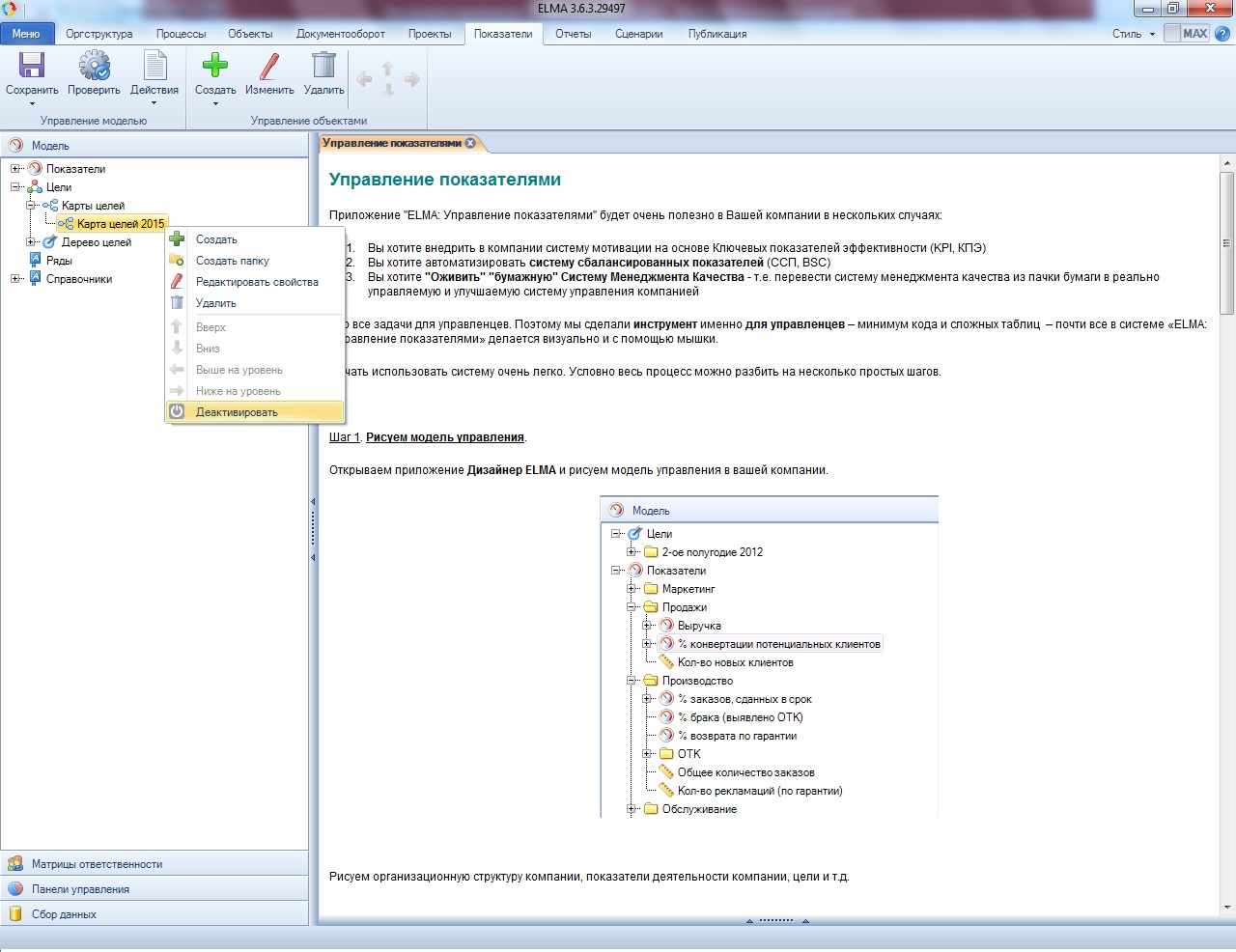Switch to the Оргструктура ribbon tab
The height and width of the screenshot is (952, 1236).
pyautogui.click(x=98, y=34)
